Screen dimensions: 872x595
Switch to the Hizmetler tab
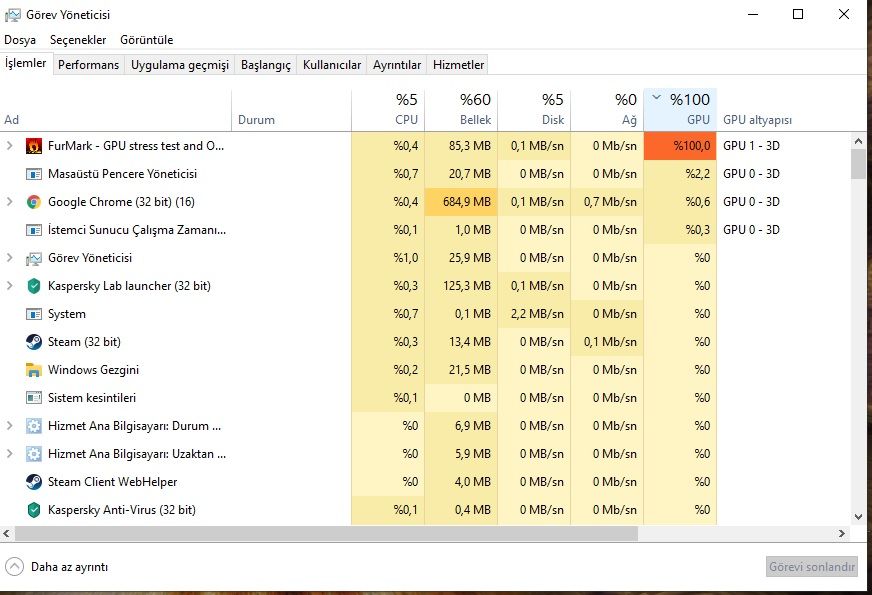458,65
